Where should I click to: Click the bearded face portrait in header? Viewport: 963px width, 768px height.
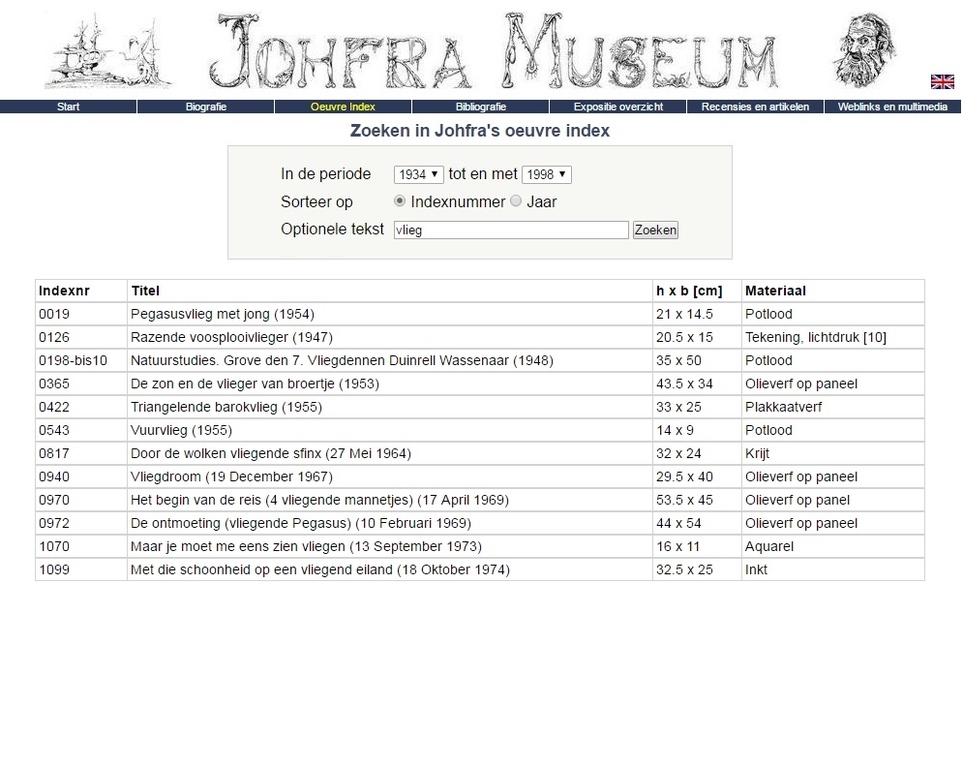(x=865, y=50)
